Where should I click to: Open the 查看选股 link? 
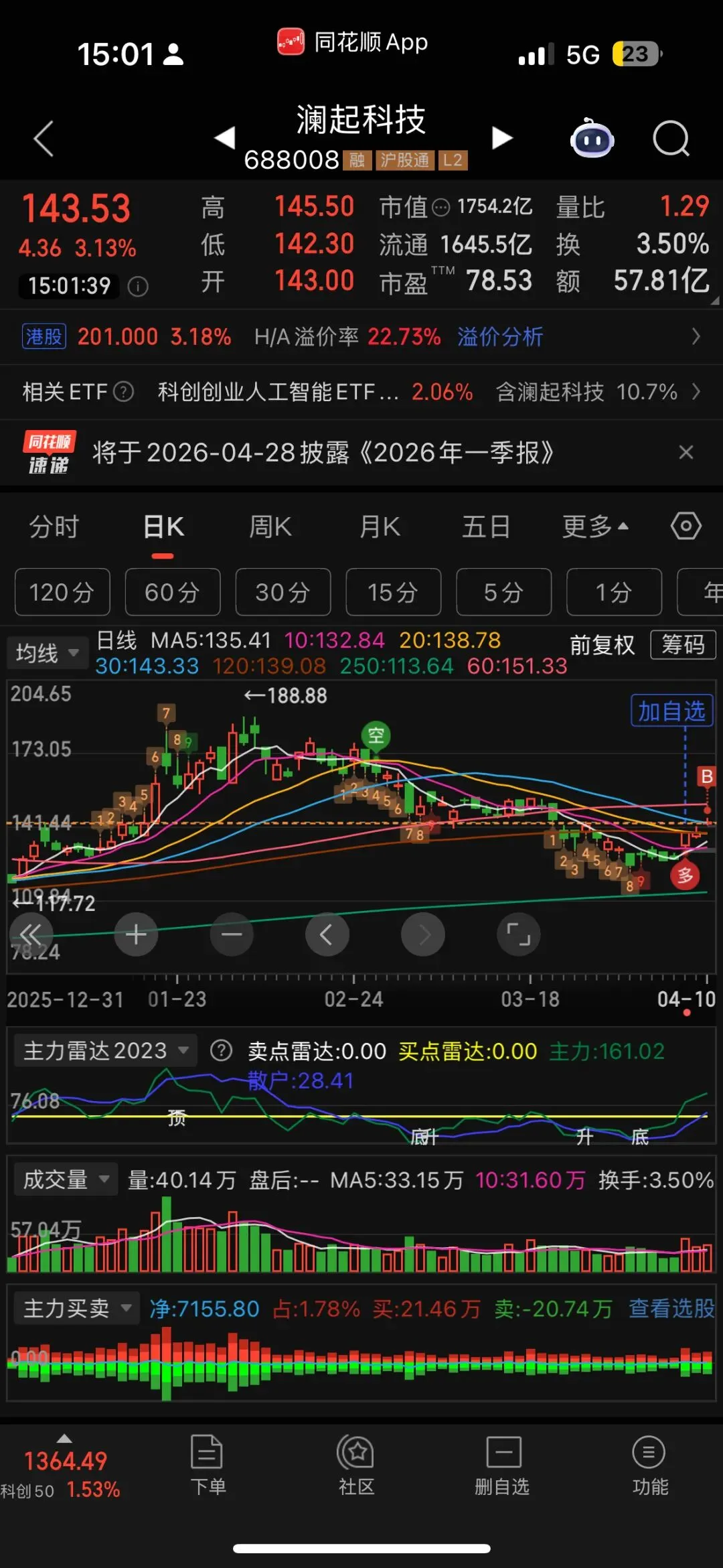point(672,1308)
